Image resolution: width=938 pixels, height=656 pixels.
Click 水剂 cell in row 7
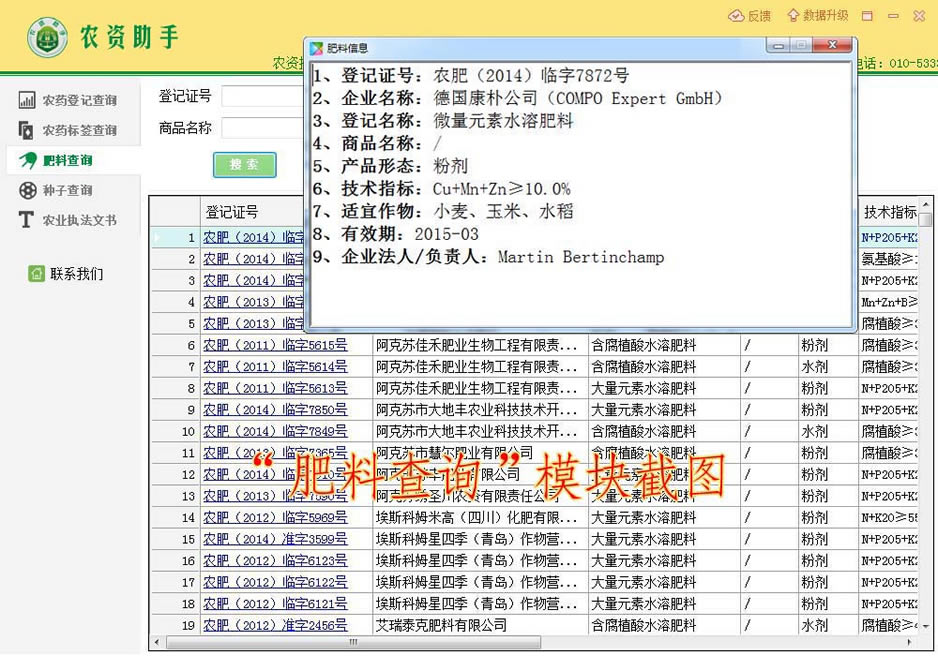click(x=828, y=367)
